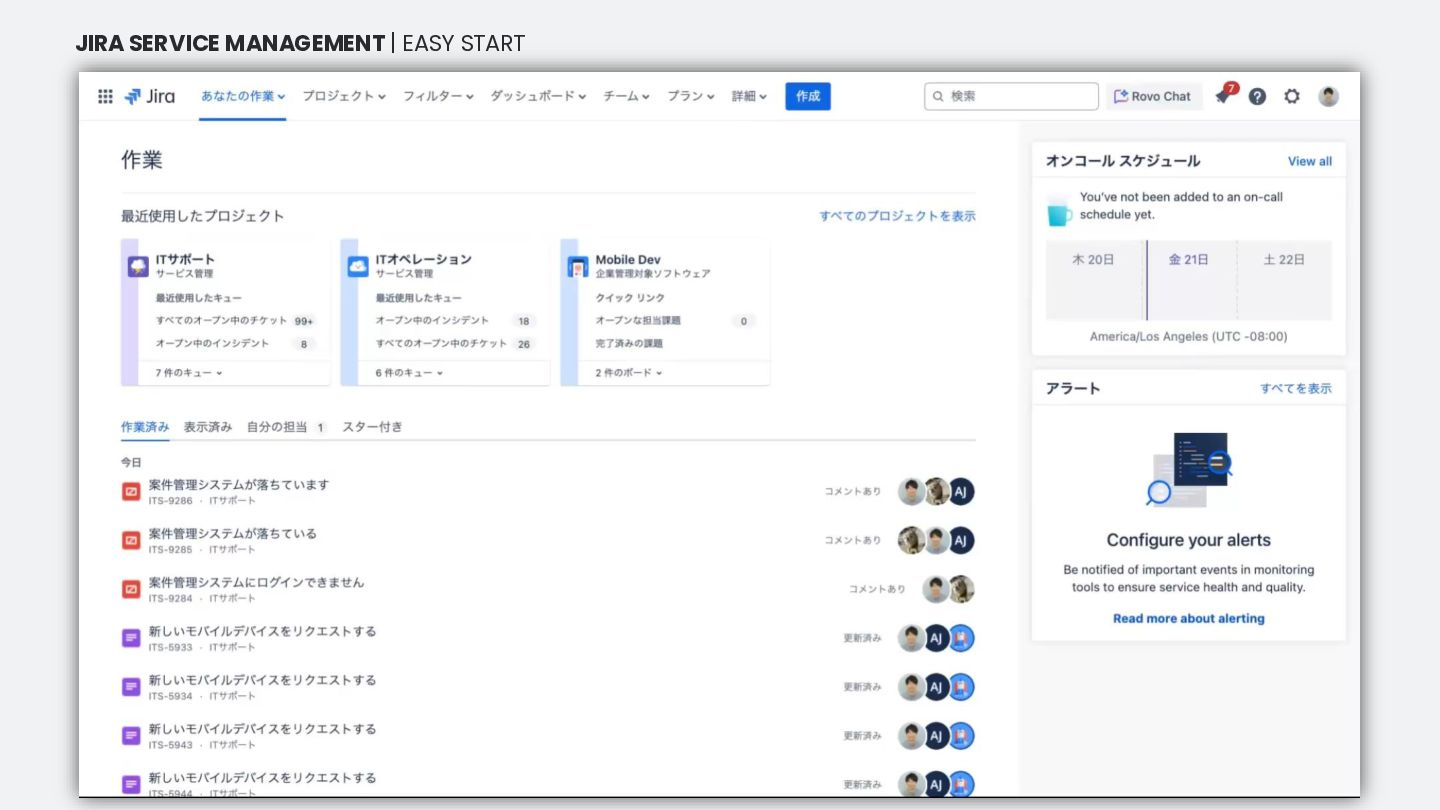The width and height of the screenshot is (1440, 810).
Task: Click the AJ avatar on ITS-9285 row
Action: (x=961, y=540)
